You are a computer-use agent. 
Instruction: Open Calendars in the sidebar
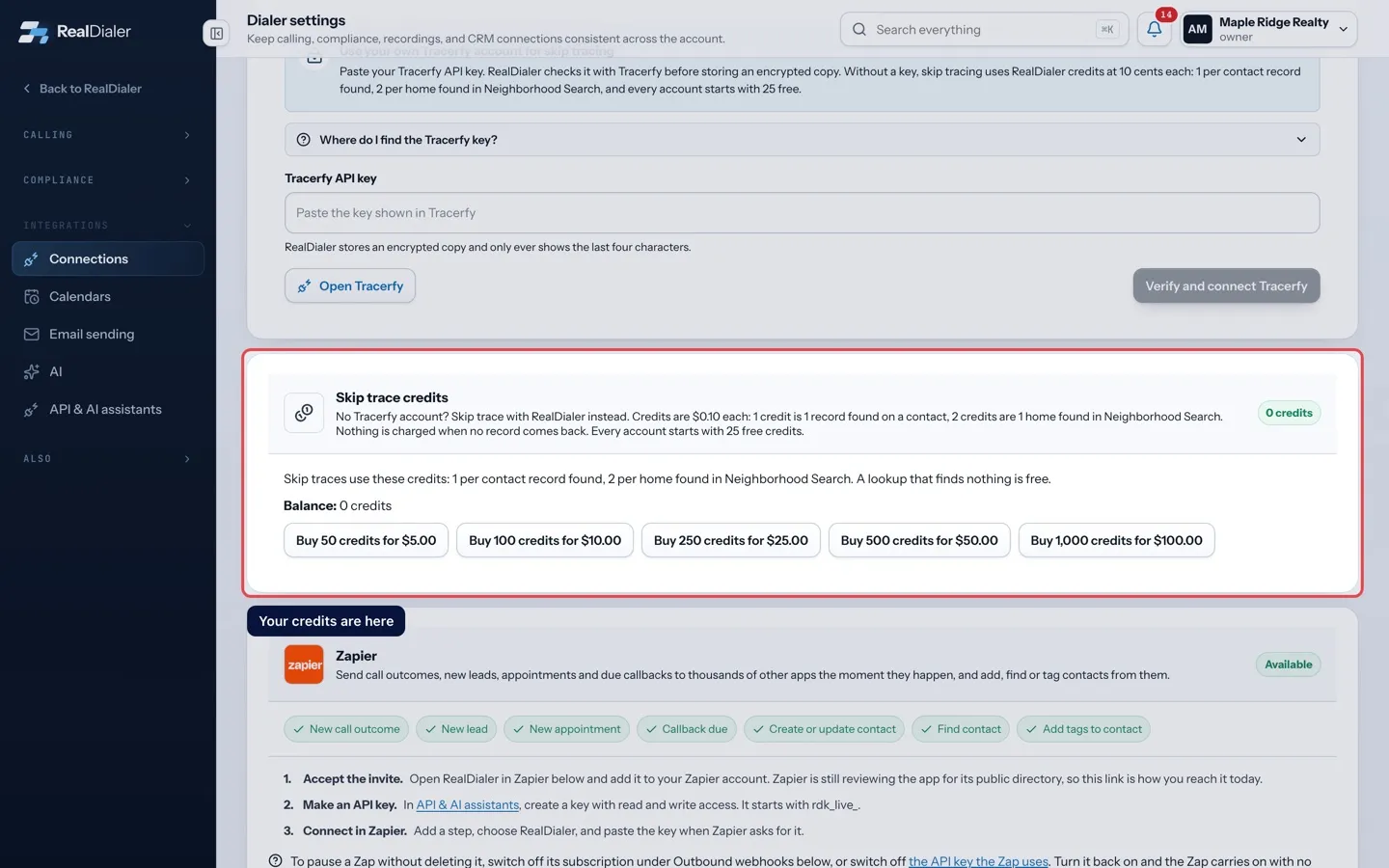tap(108, 296)
